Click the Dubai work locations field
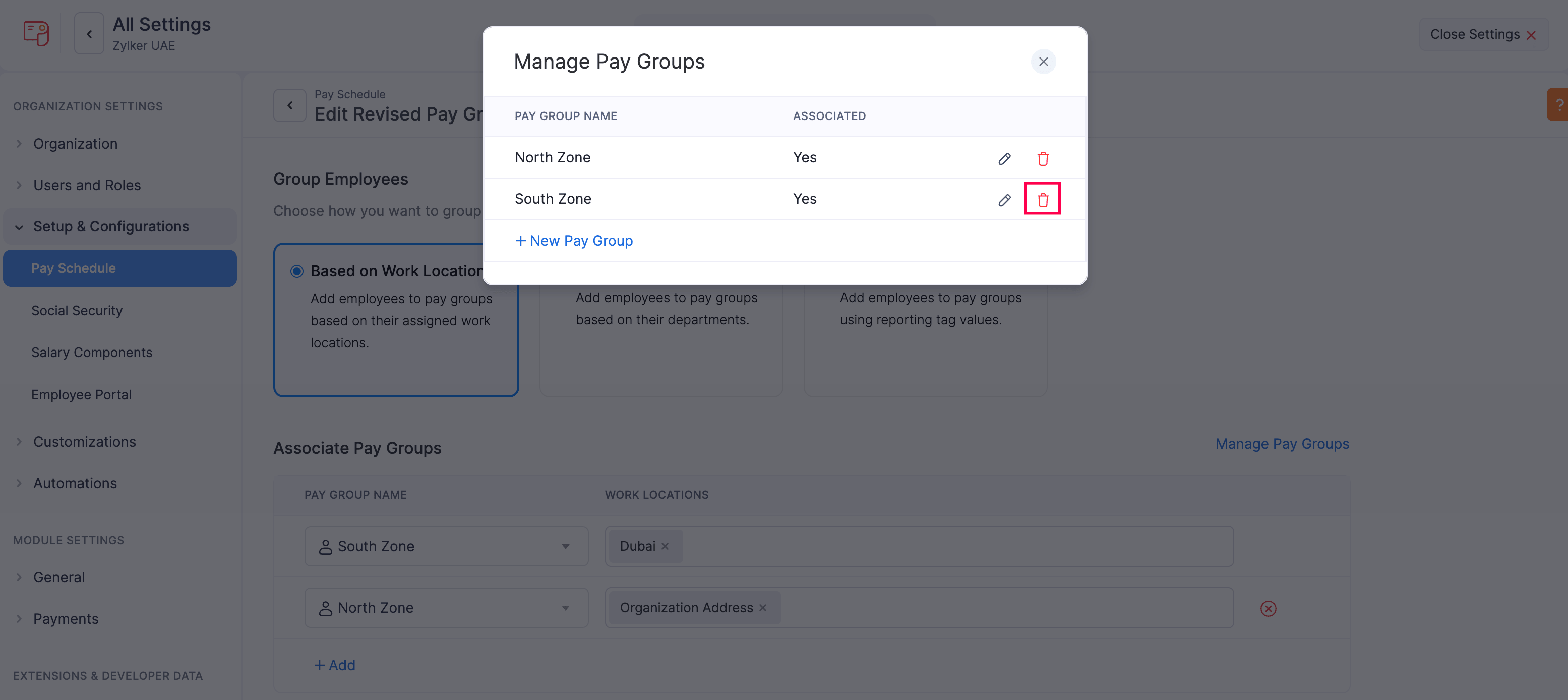 point(919,547)
